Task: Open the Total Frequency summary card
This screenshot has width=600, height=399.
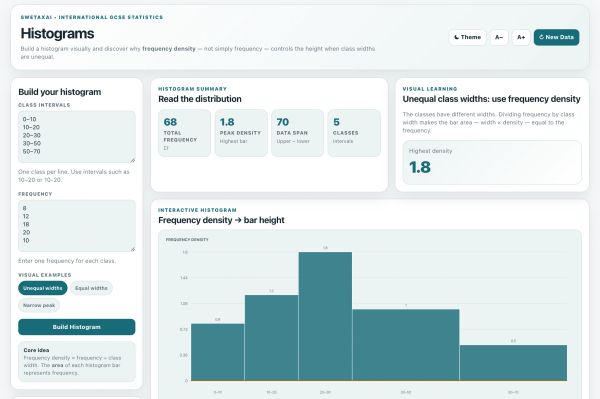Action: (x=184, y=133)
